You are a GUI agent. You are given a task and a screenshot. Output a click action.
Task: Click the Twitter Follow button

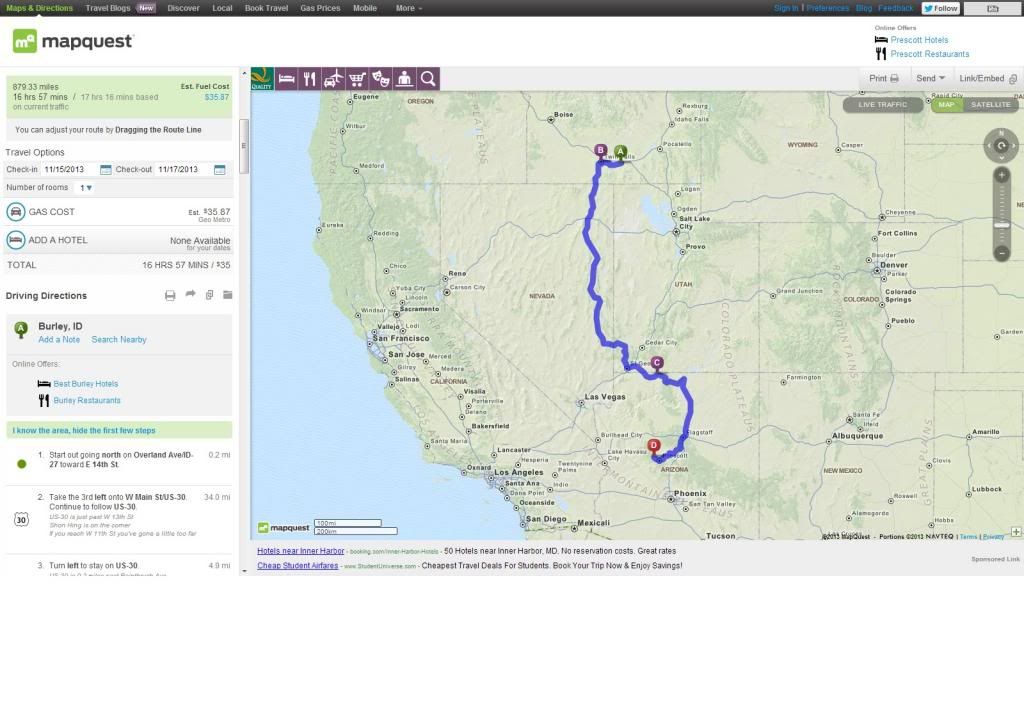940,8
